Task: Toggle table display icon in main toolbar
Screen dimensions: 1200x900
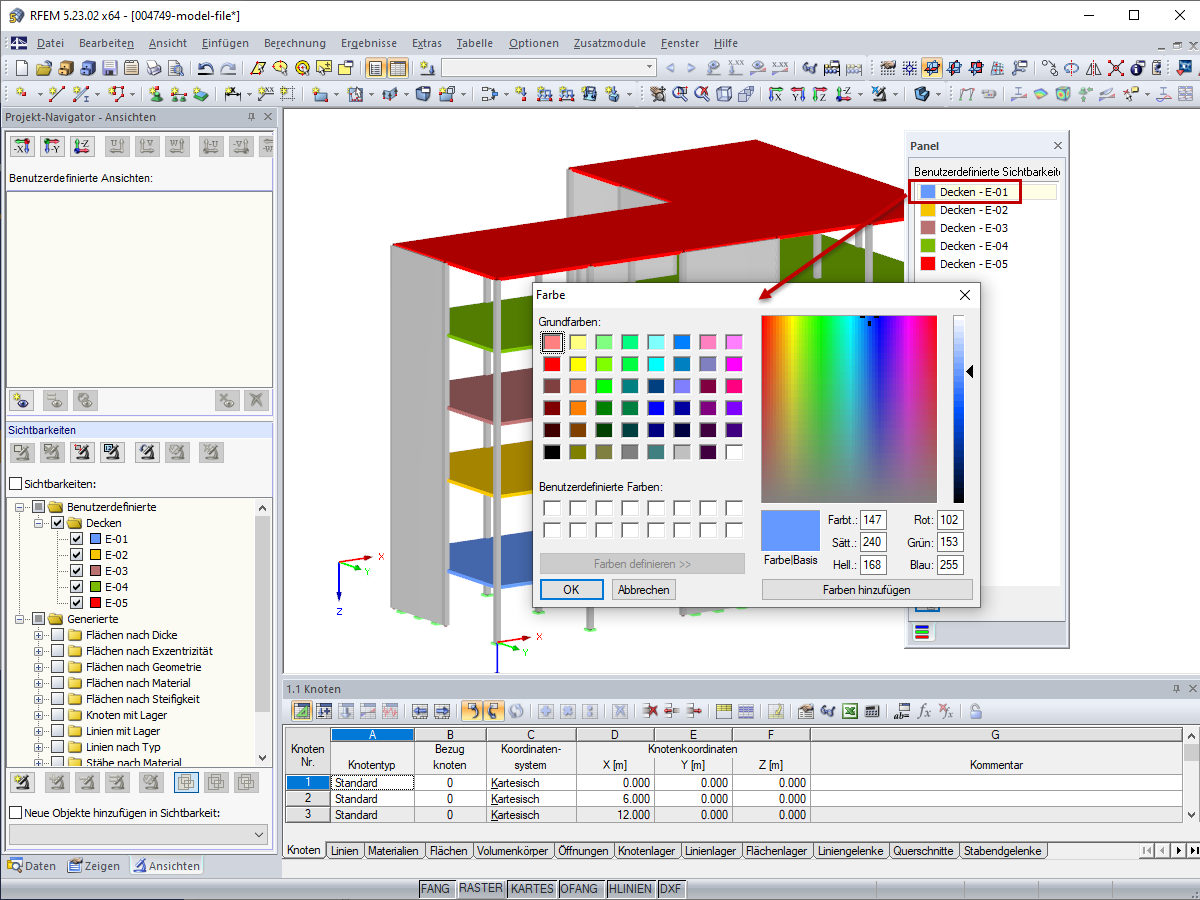Action: pos(398,68)
